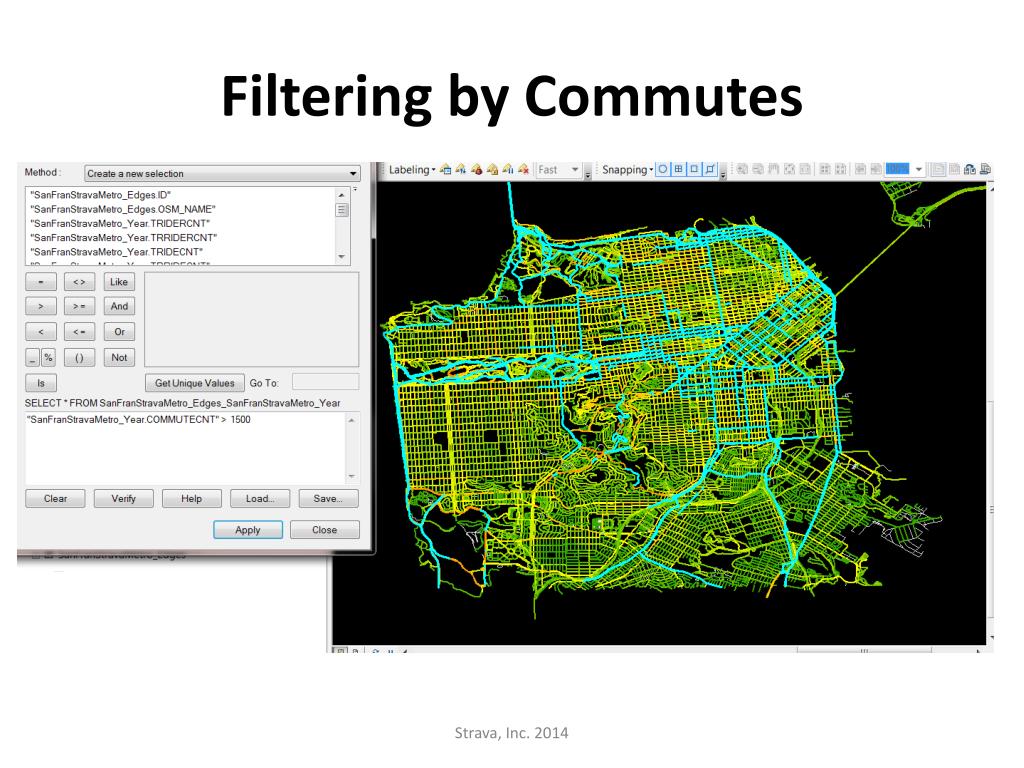Click the Clear button

click(x=56, y=499)
